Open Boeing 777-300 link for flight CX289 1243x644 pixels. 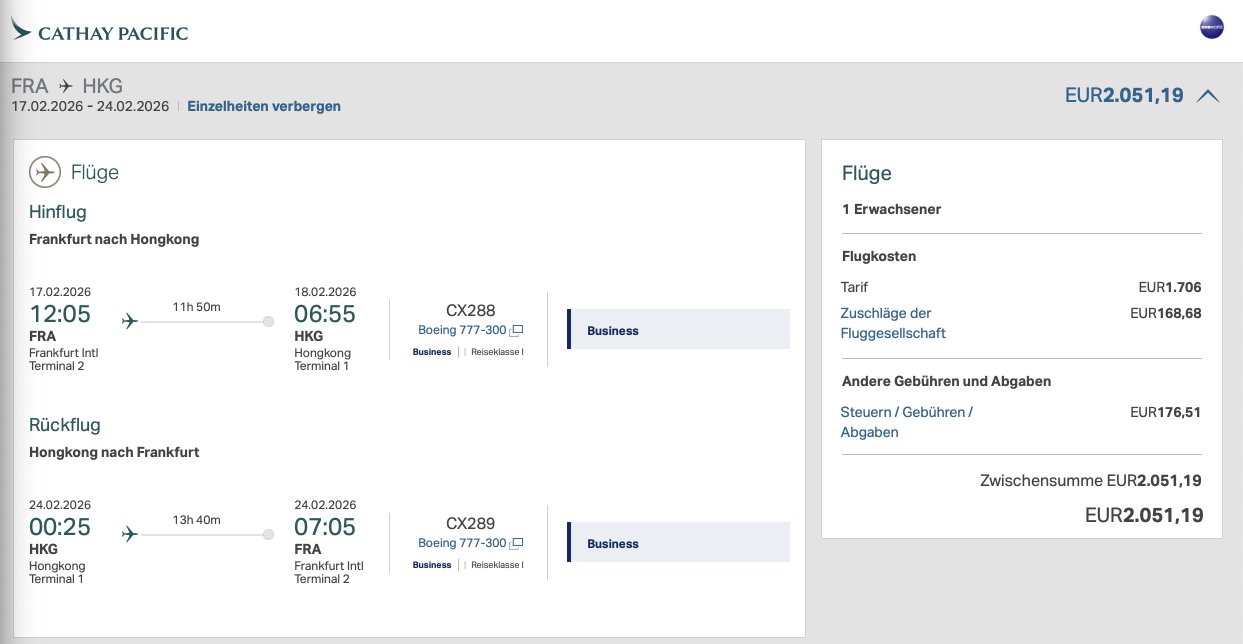point(462,543)
